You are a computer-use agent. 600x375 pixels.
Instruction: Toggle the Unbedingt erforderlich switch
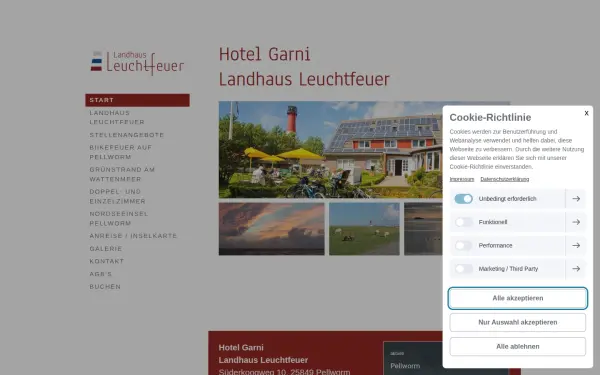[x=463, y=199]
